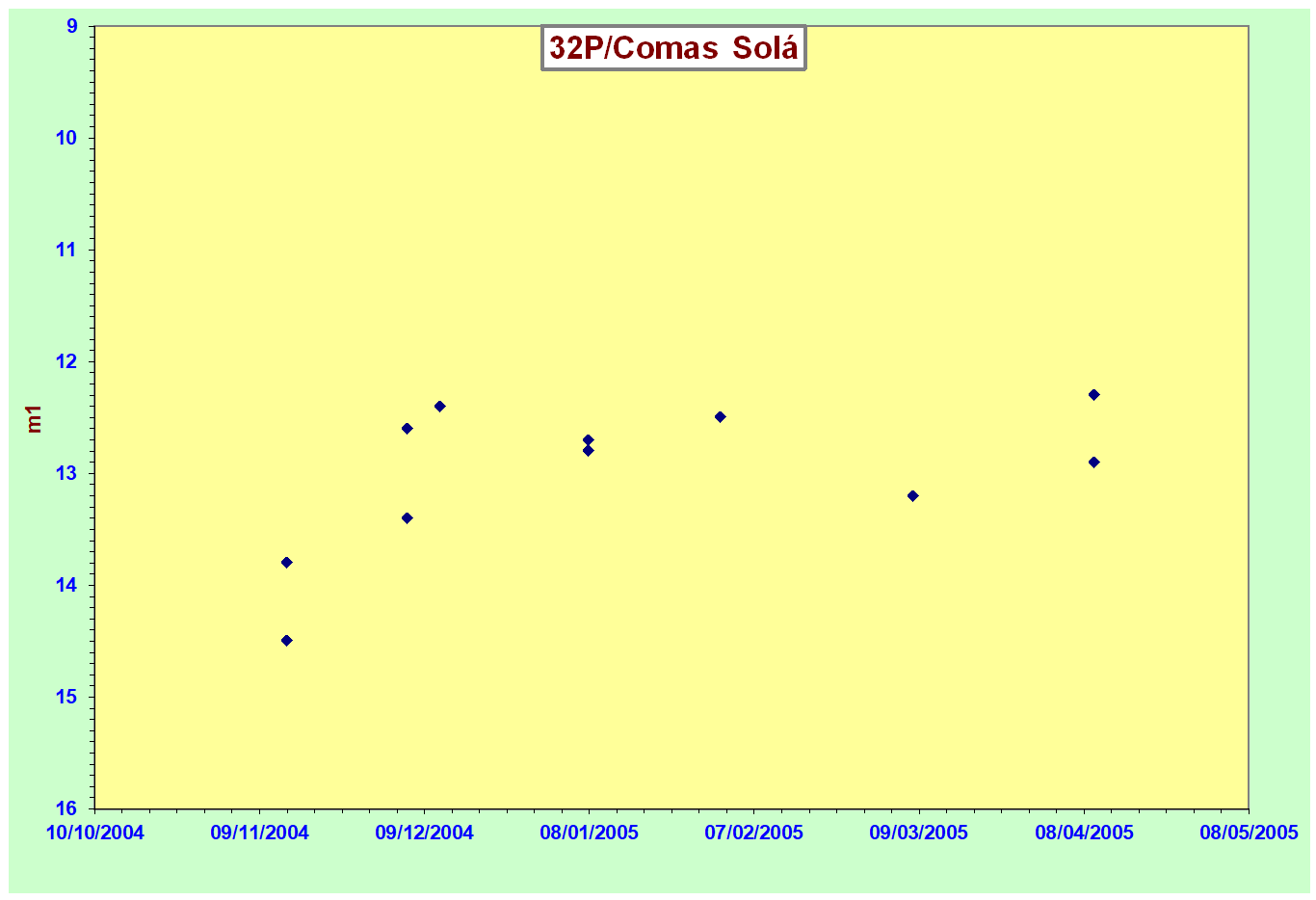Click the early December point at magnitude 13.4

407,518
